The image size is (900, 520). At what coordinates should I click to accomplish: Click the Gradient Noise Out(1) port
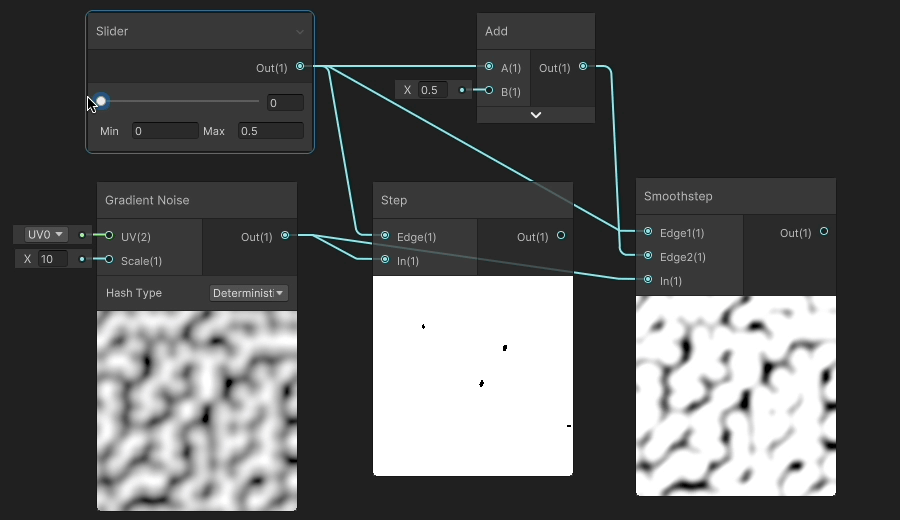click(285, 235)
